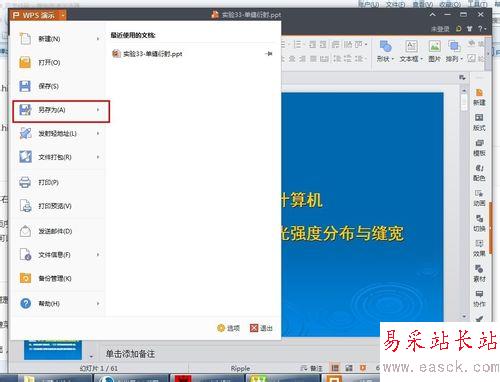Viewport: 500px width, 382px height.
Task: Click the envelope icon for 发送邮件(D)
Action: pyautogui.click(x=25, y=231)
